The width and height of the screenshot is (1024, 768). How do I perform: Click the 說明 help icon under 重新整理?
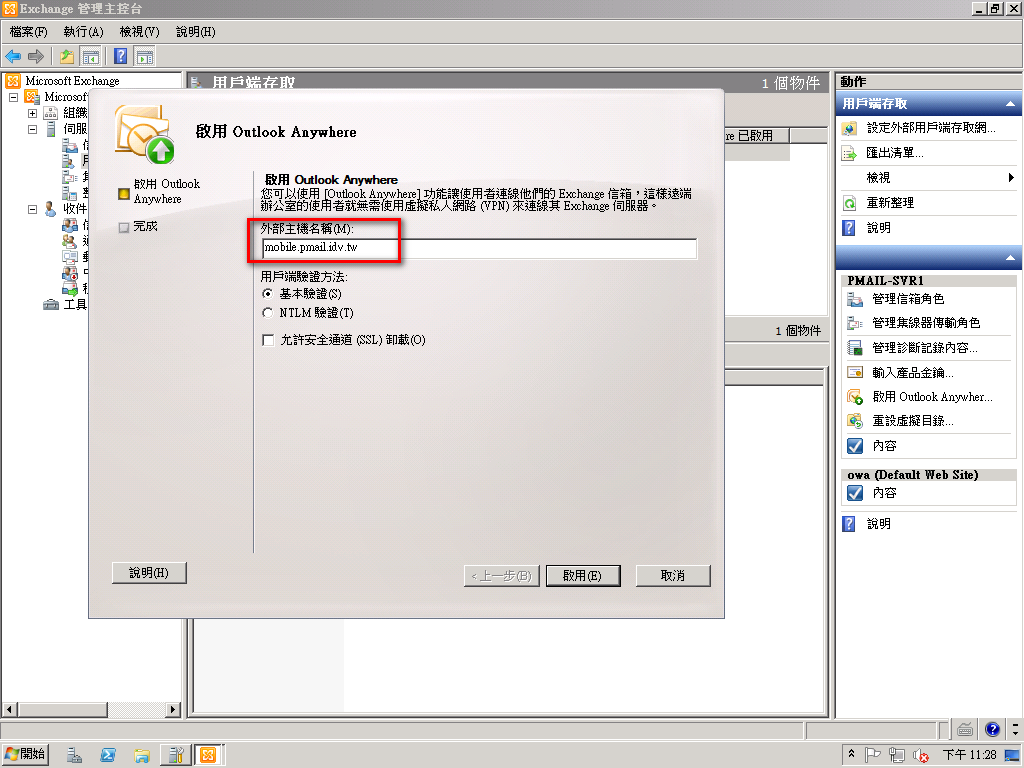tap(849, 228)
